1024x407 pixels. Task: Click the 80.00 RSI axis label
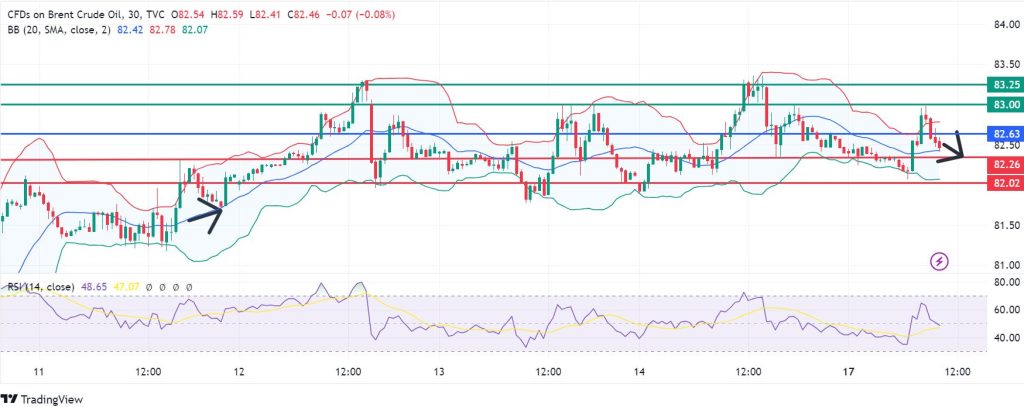(1006, 282)
